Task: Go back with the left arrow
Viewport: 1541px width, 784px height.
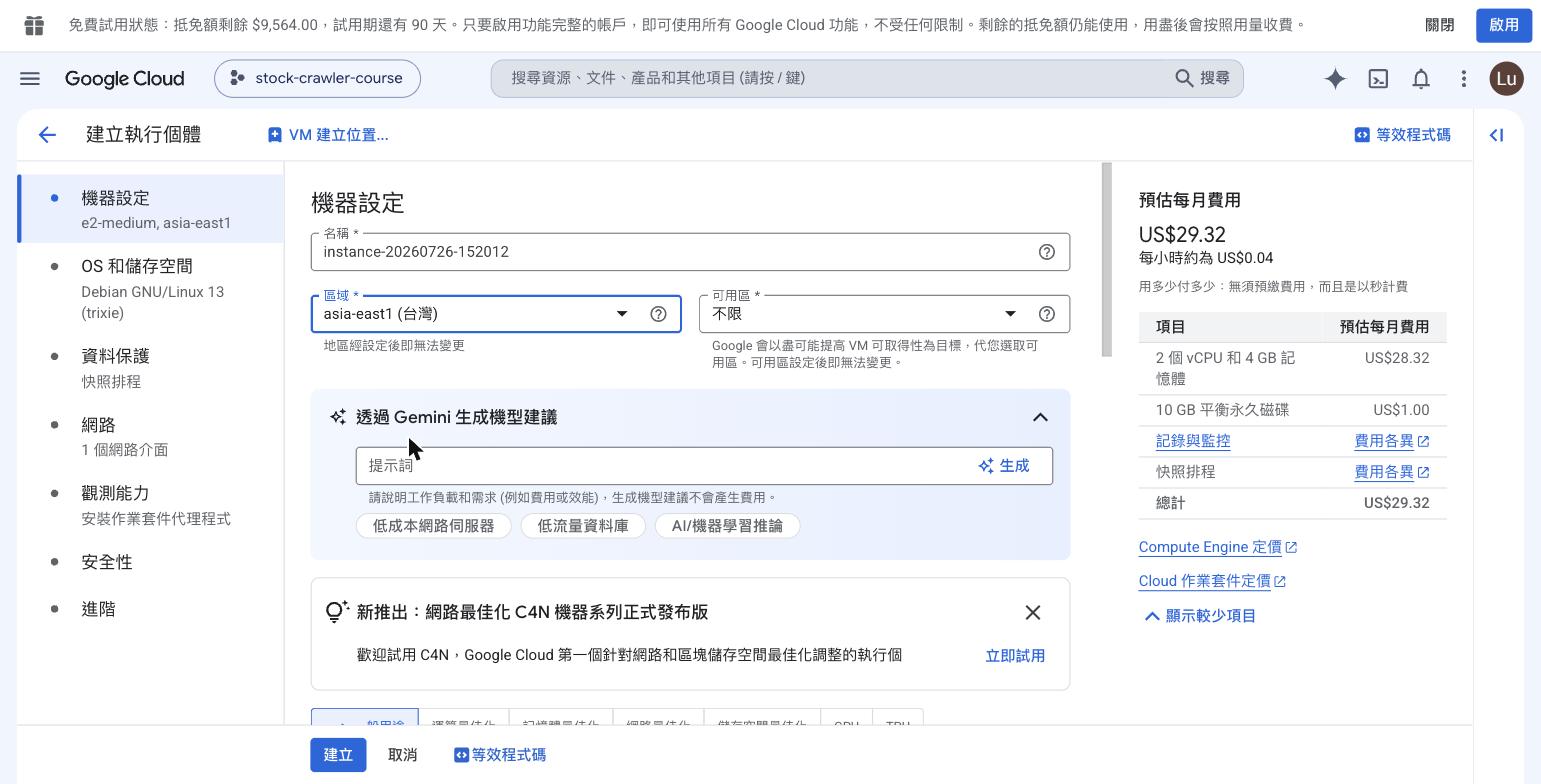Action: tap(47, 135)
